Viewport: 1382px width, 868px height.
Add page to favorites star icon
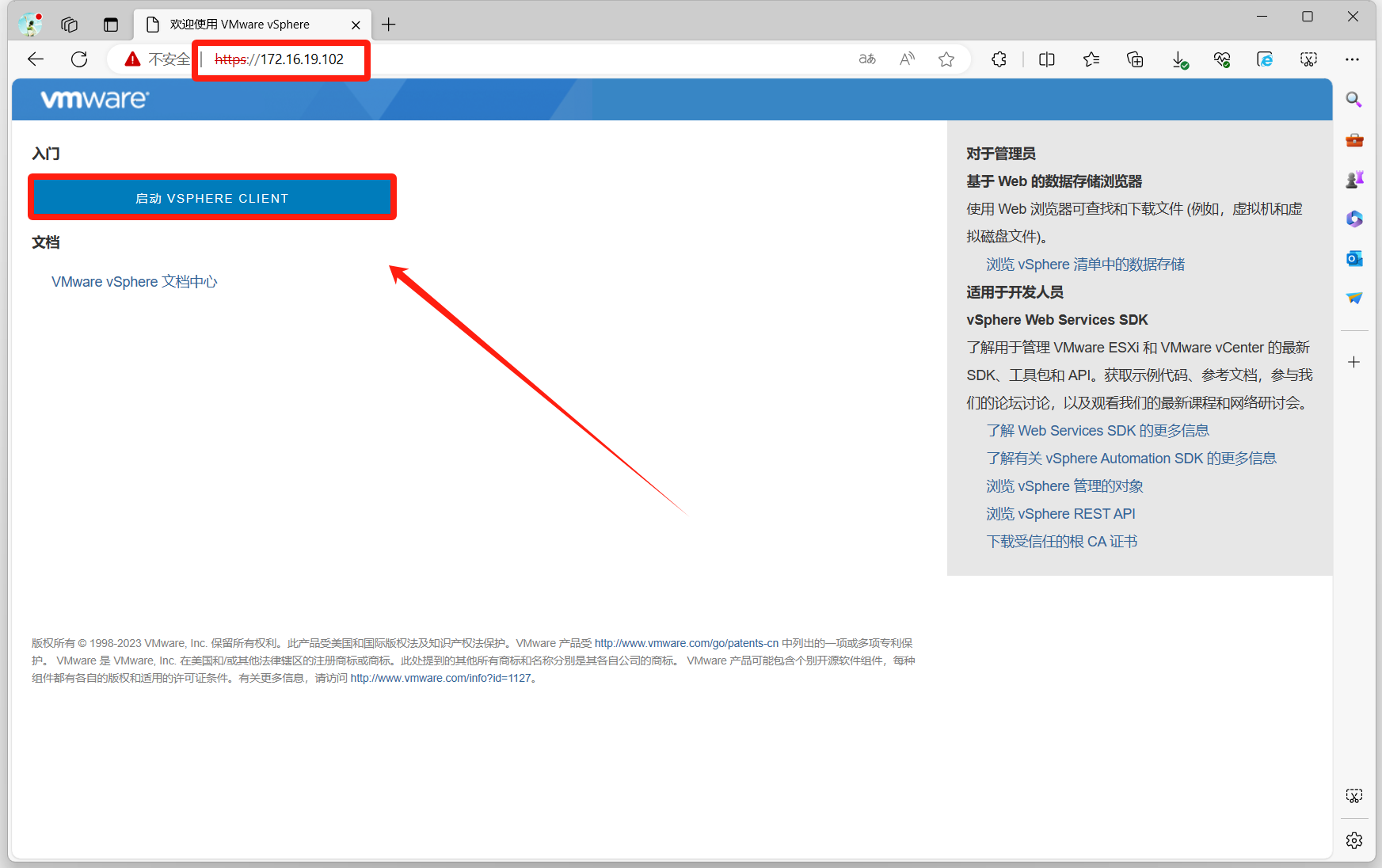coord(946,59)
